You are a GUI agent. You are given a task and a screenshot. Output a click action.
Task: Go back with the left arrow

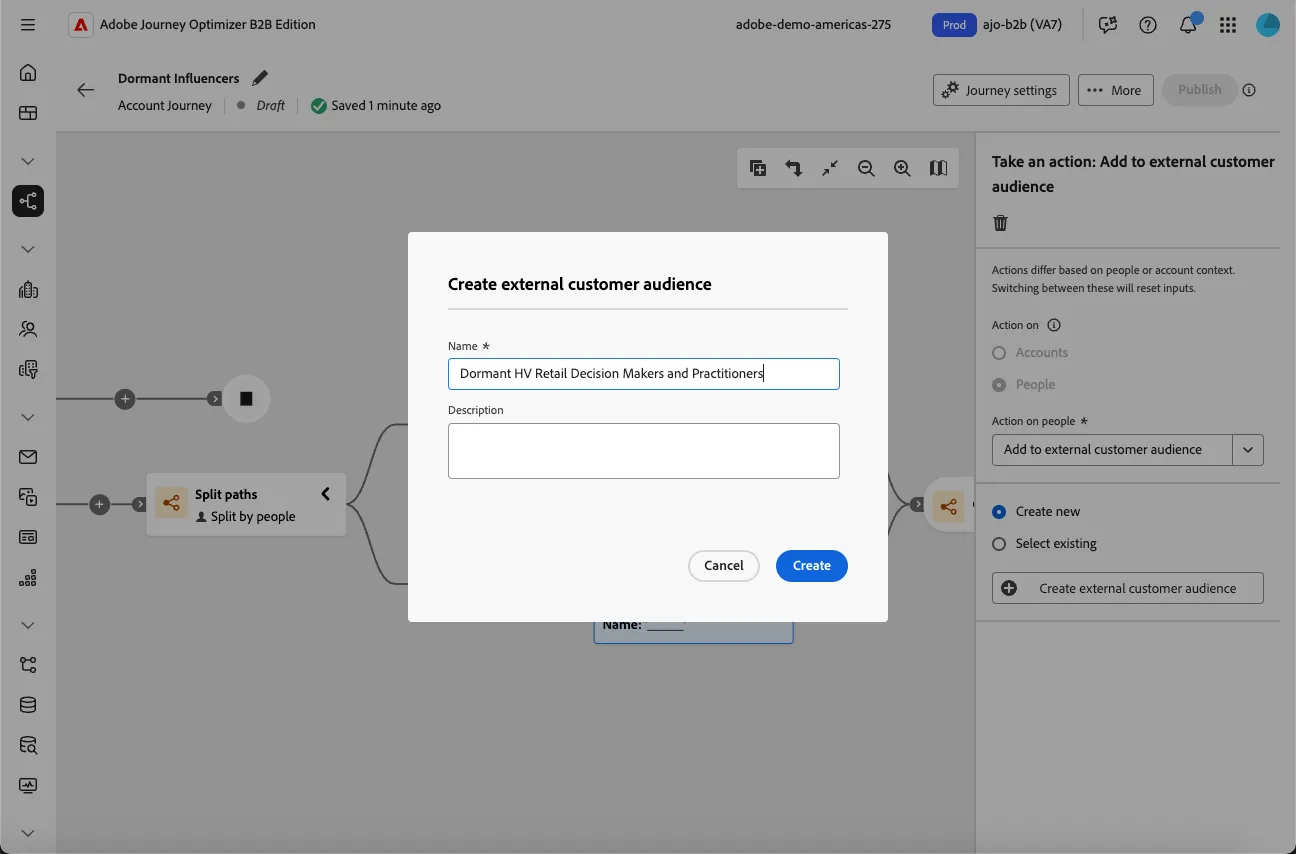86,90
